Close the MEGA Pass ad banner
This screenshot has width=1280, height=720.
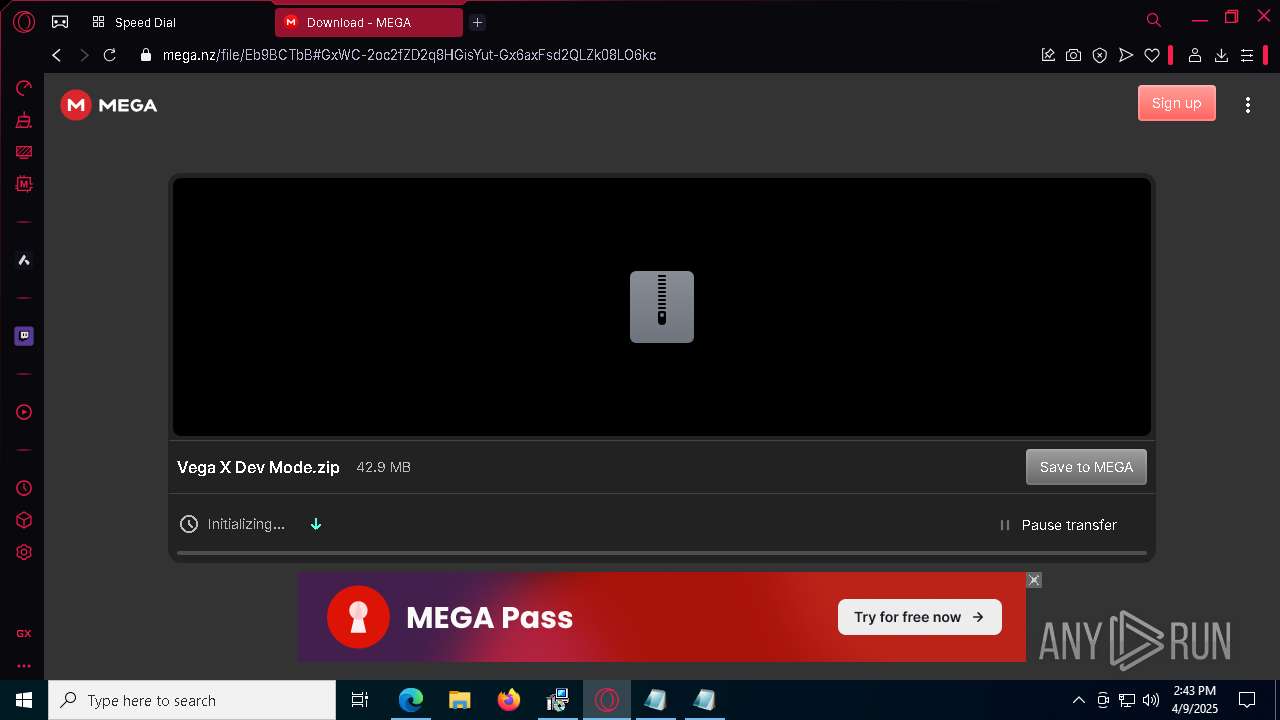coord(1034,580)
